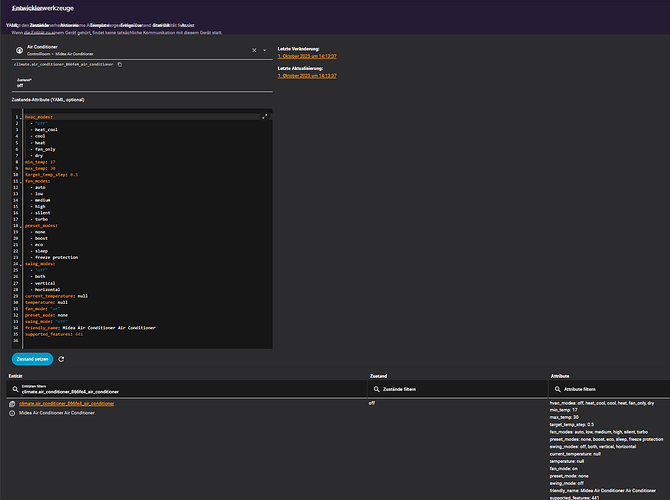The width and height of the screenshot is (670, 500).
Task: Click the search icon in Attribute filter
Action: [558, 389]
